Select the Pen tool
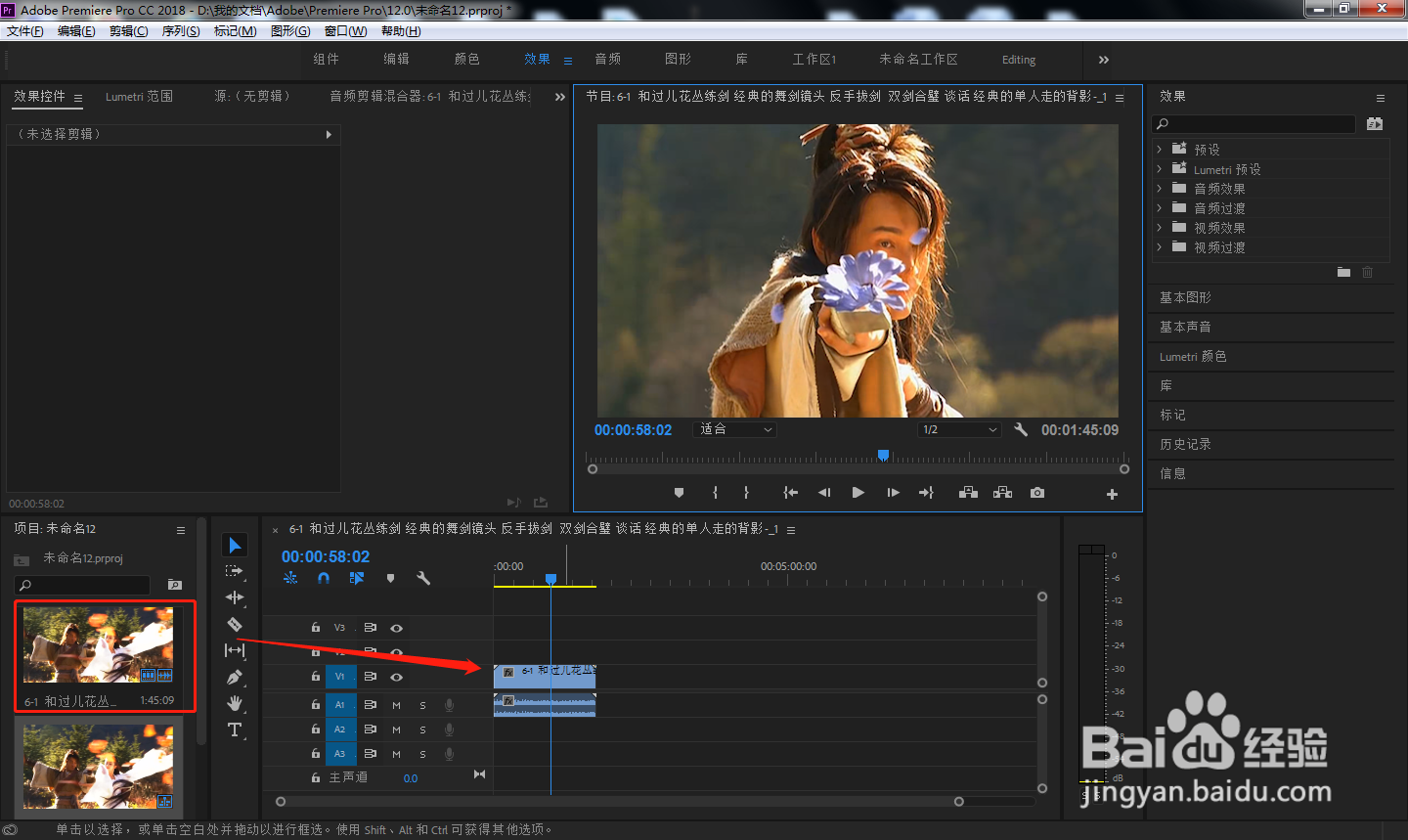 pyautogui.click(x=235, y=677)
